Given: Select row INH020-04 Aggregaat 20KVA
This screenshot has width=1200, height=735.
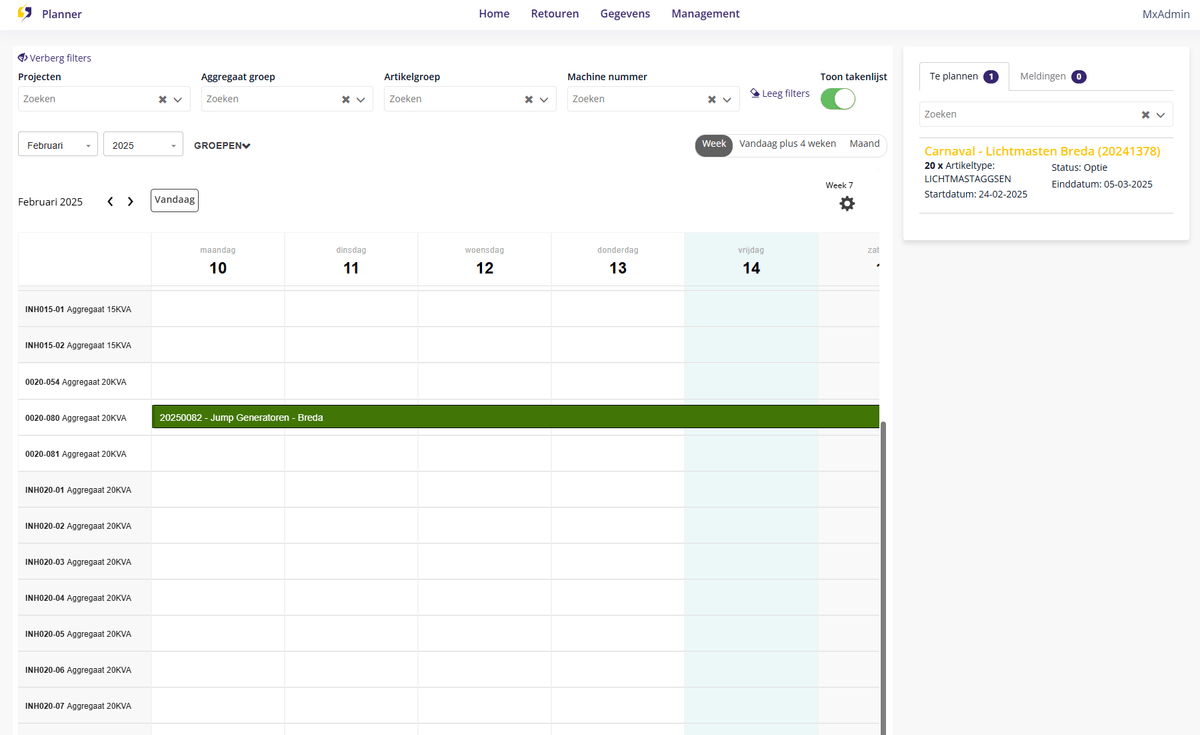Looking at the screenshot, I should [84, 597].
